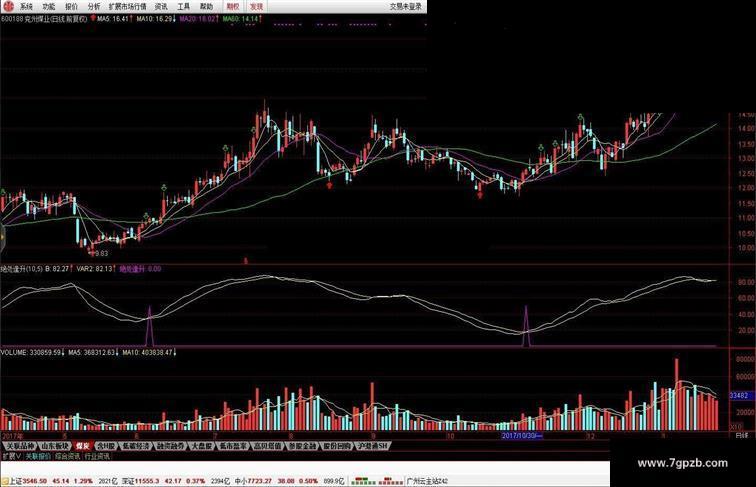
Task: Click the 期权 button
Action: (233, 7)
